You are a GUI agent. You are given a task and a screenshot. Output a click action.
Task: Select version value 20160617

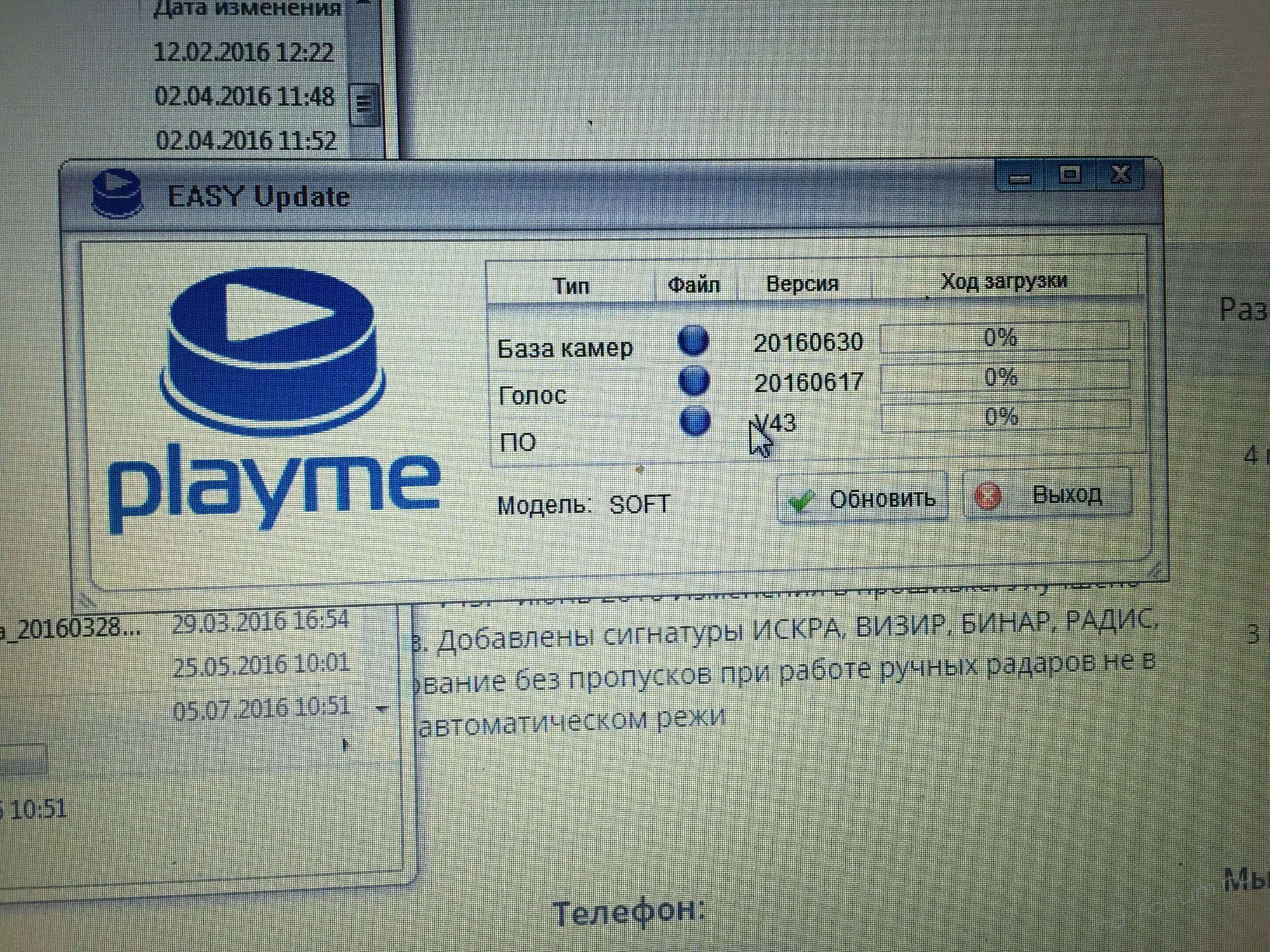(x=809, y=382)
